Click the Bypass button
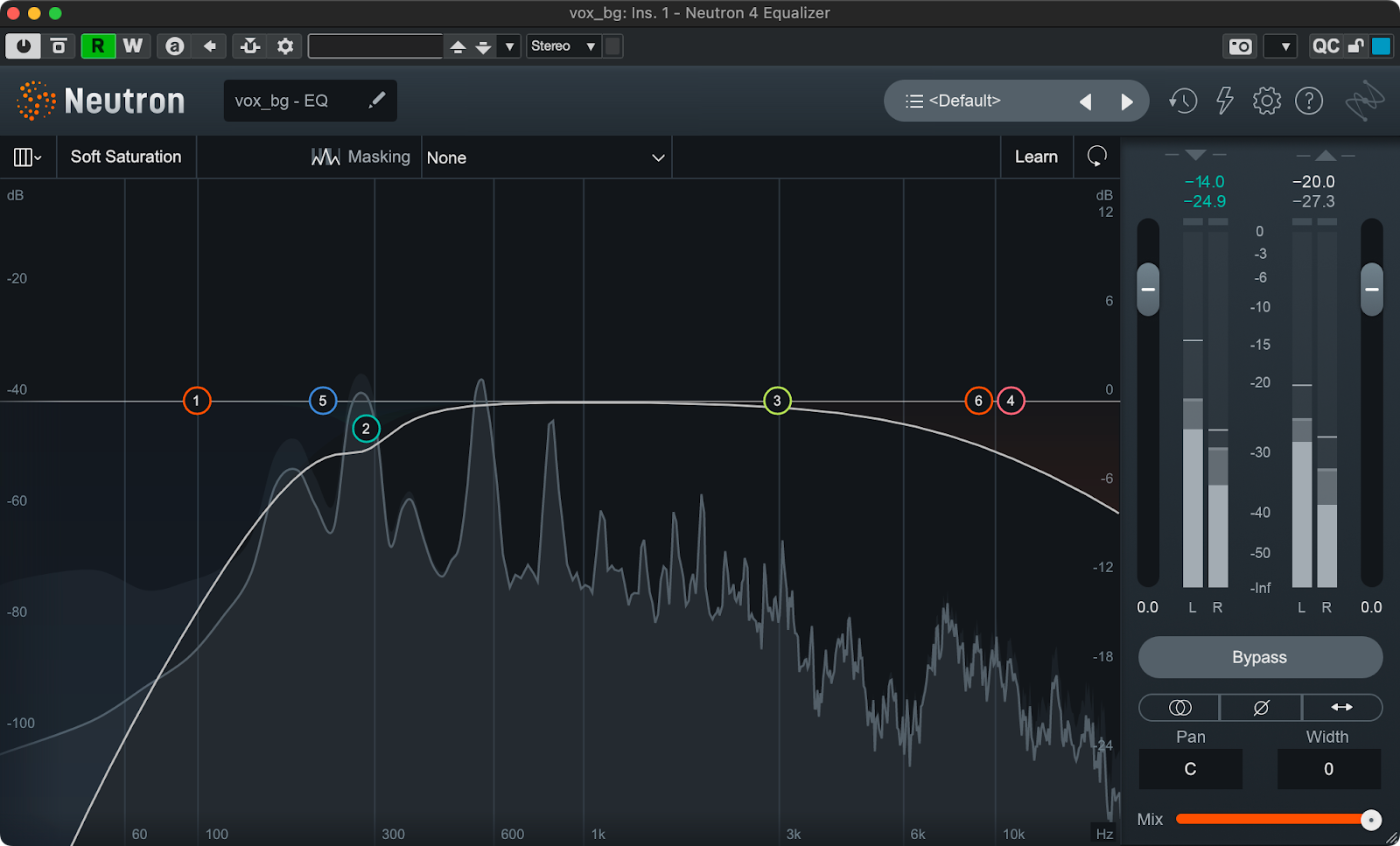This screenshot has width=1400, height=846. 1260,657
